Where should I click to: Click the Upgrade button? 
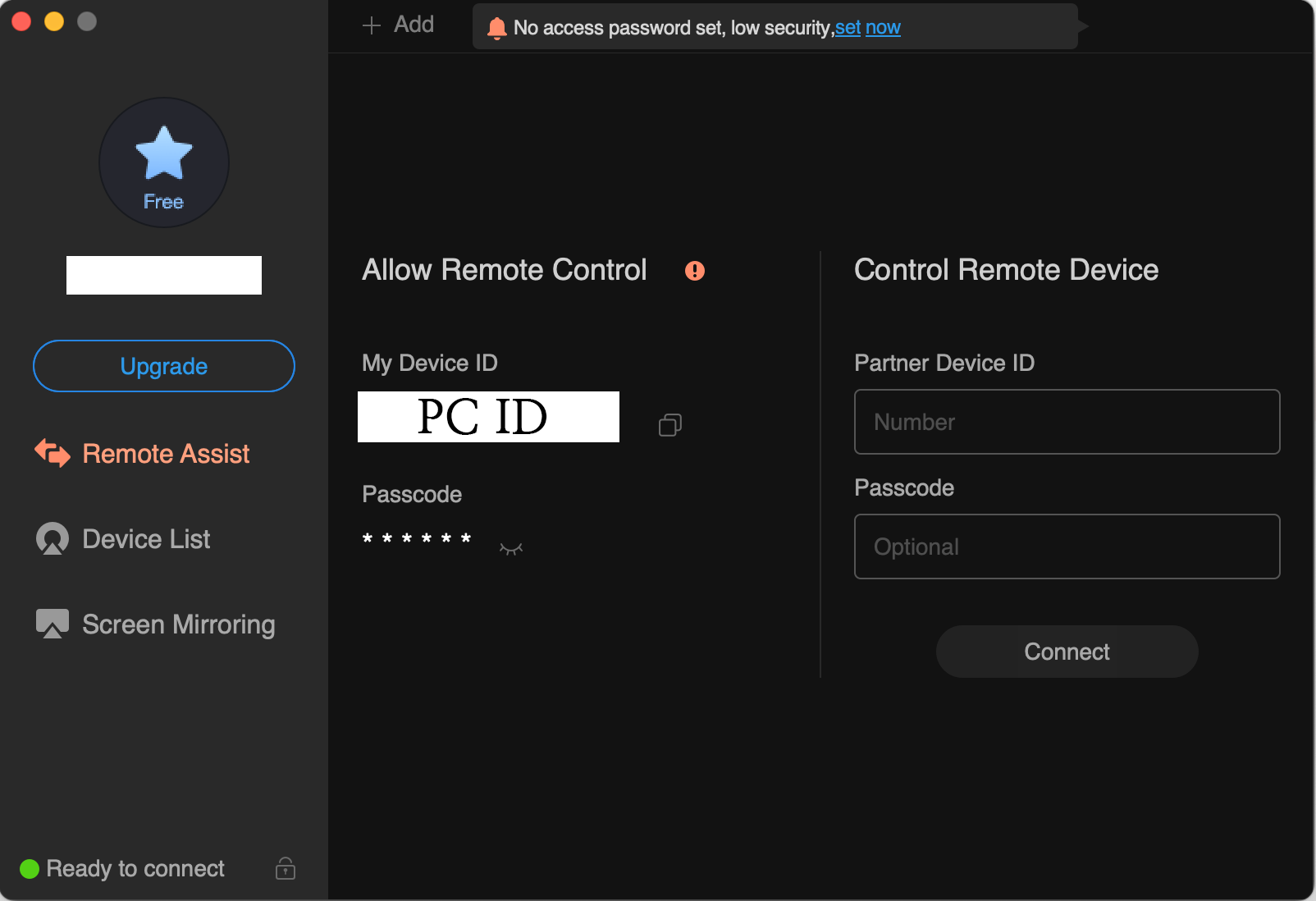(164, 366)
